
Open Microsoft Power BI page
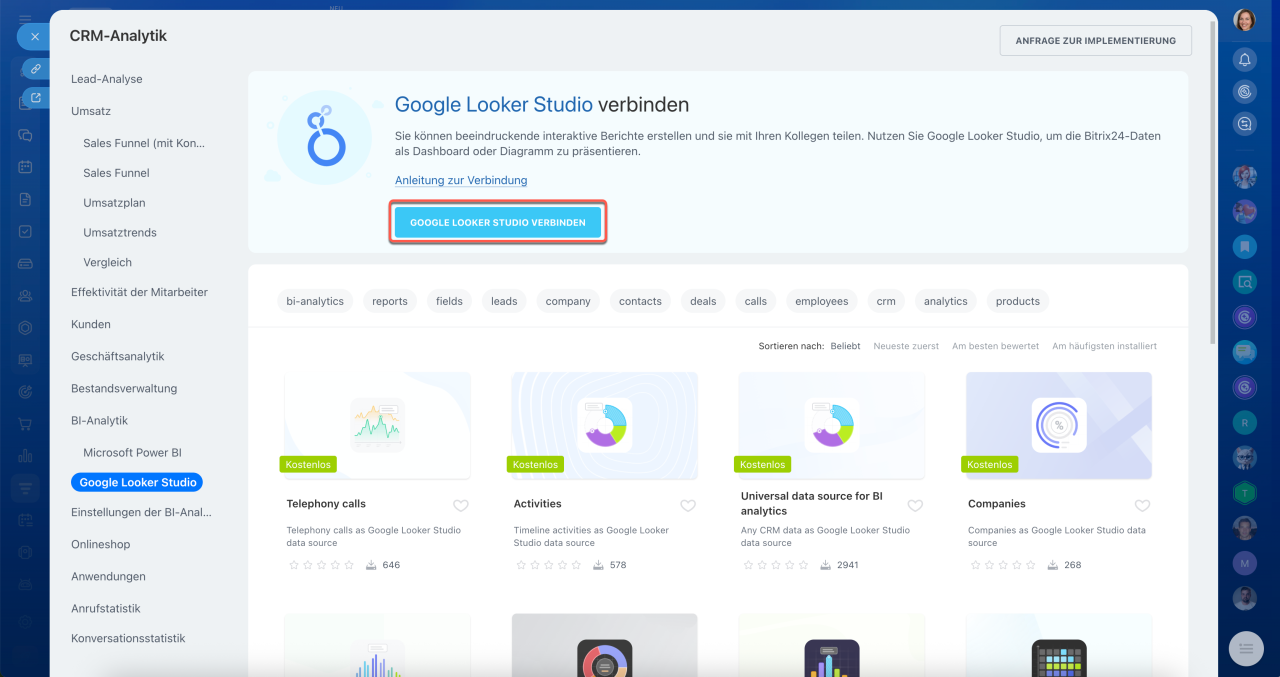[132, 452]
